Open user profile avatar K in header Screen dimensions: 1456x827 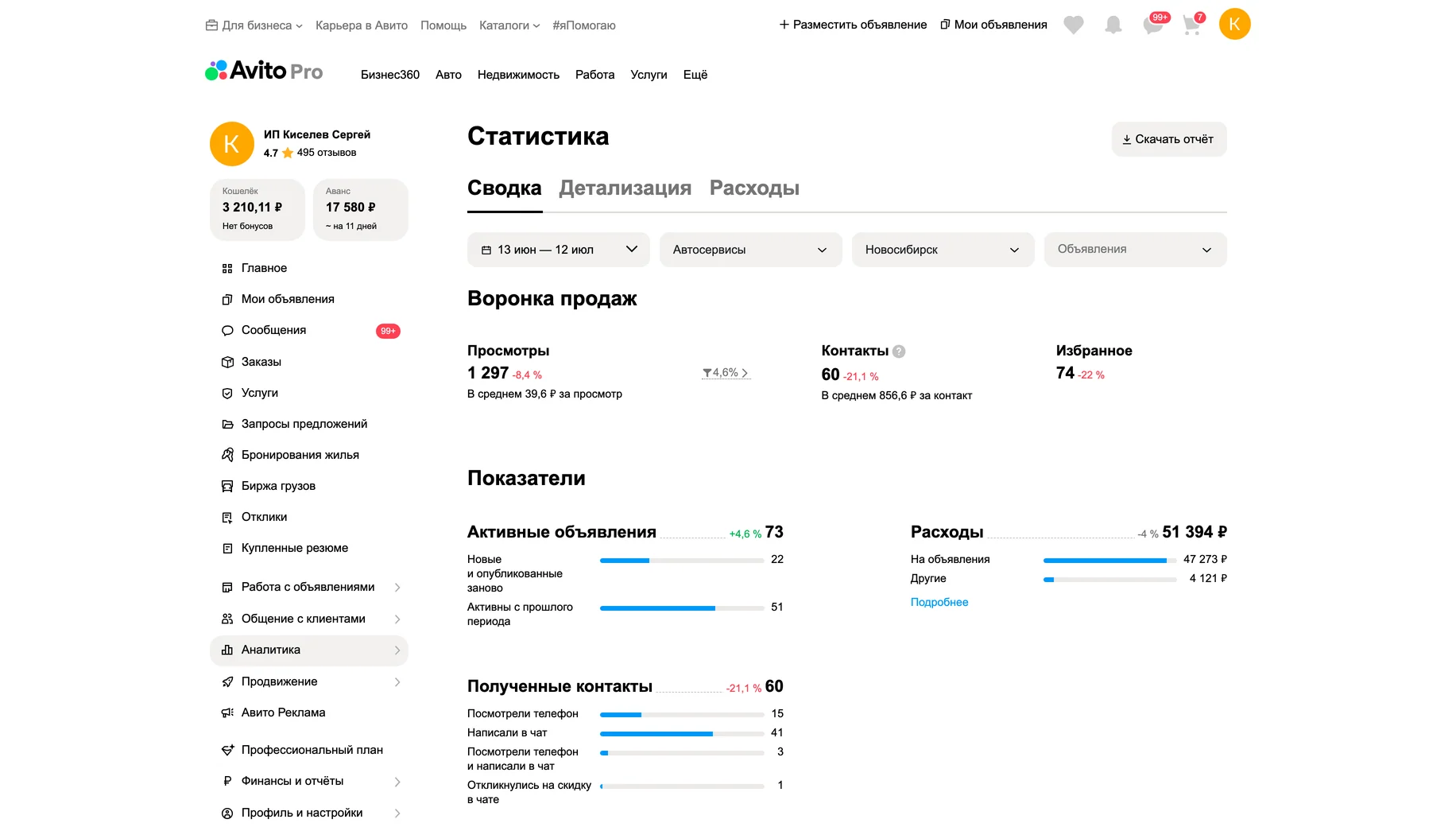1234,24
